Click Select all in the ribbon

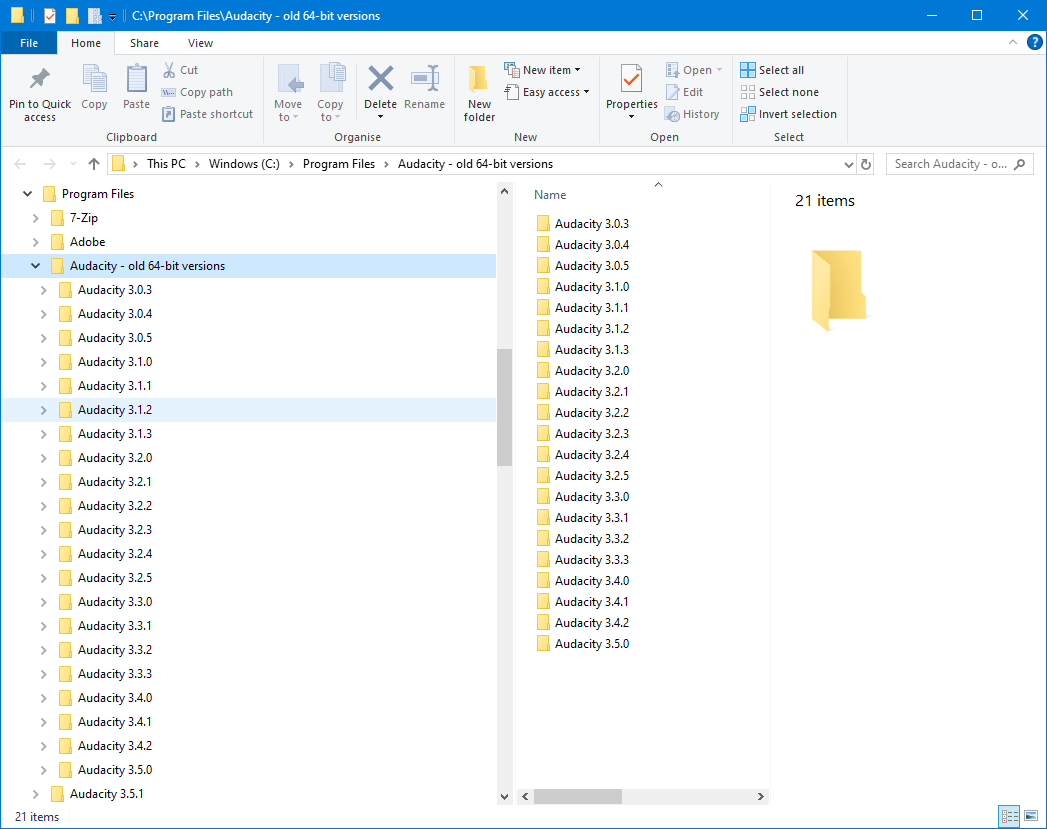click(771, 70)
